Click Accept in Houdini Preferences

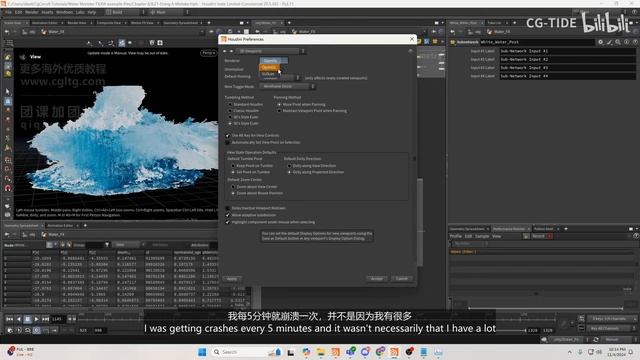[377, 279]
